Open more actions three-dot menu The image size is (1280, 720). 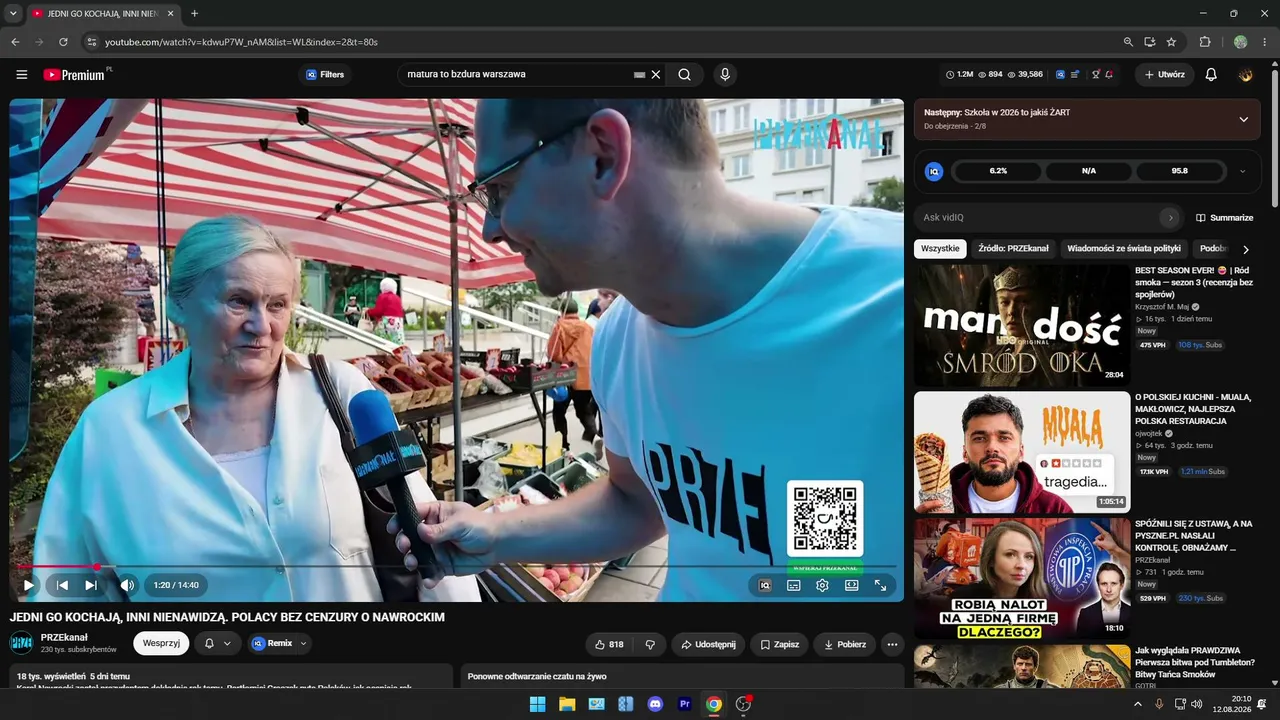[893, 644]
